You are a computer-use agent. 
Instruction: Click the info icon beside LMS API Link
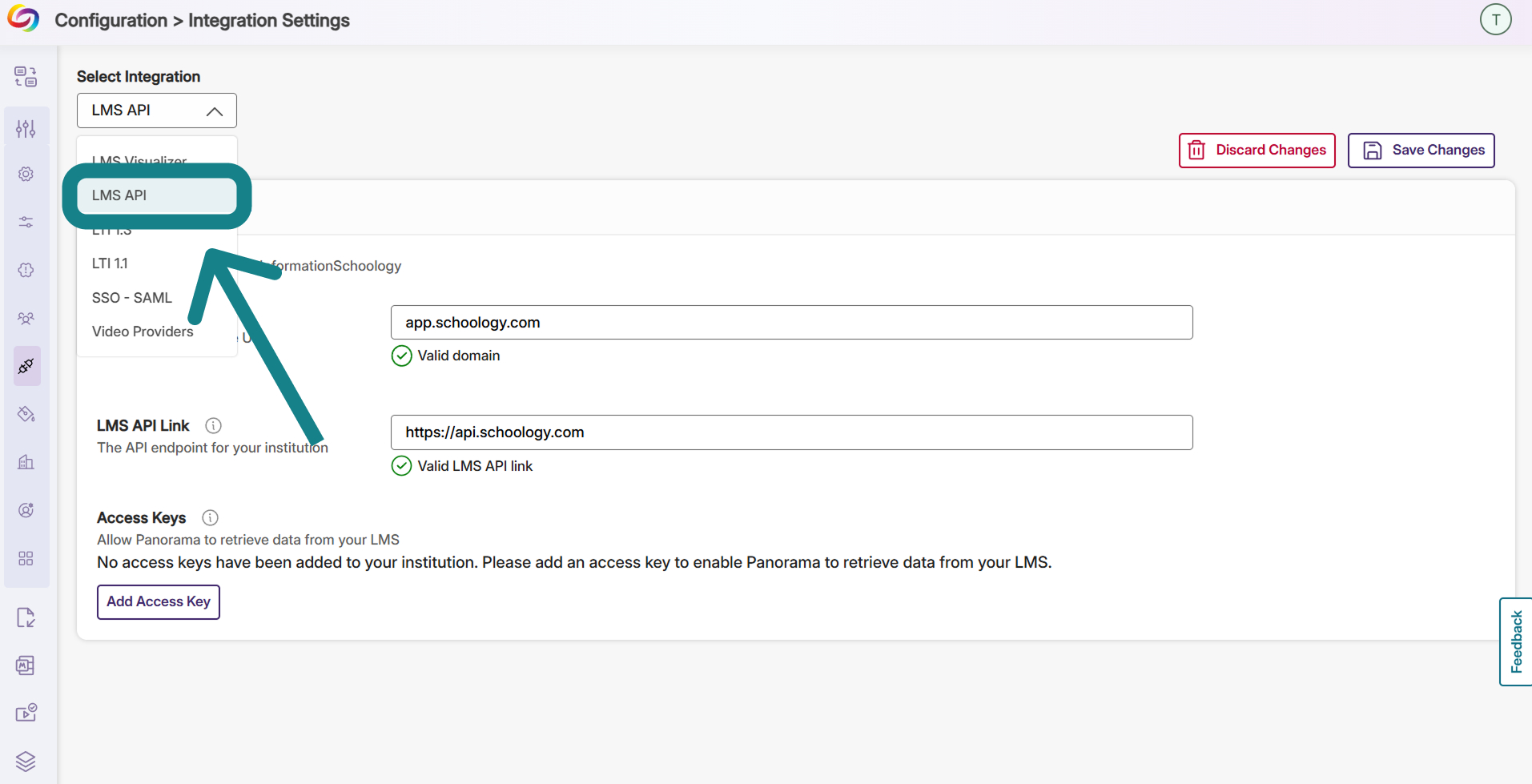click(x=213, y=425)
